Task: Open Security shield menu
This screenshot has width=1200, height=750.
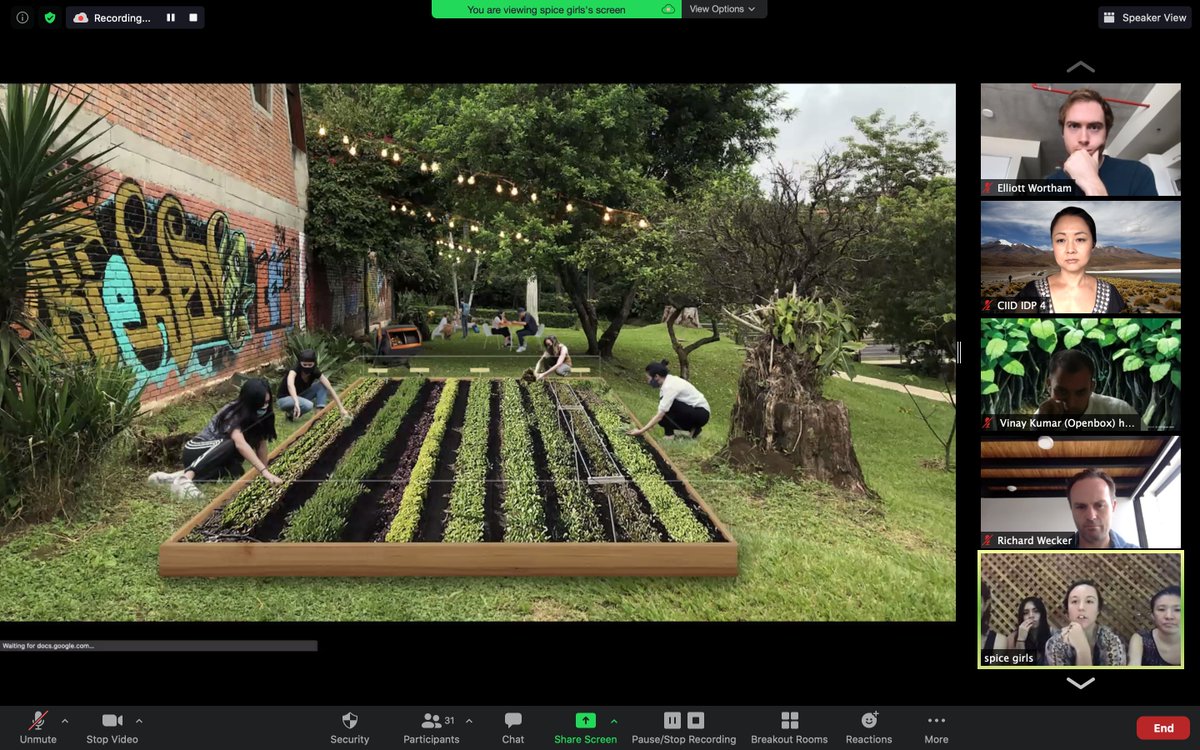Action: pos(349,728)
